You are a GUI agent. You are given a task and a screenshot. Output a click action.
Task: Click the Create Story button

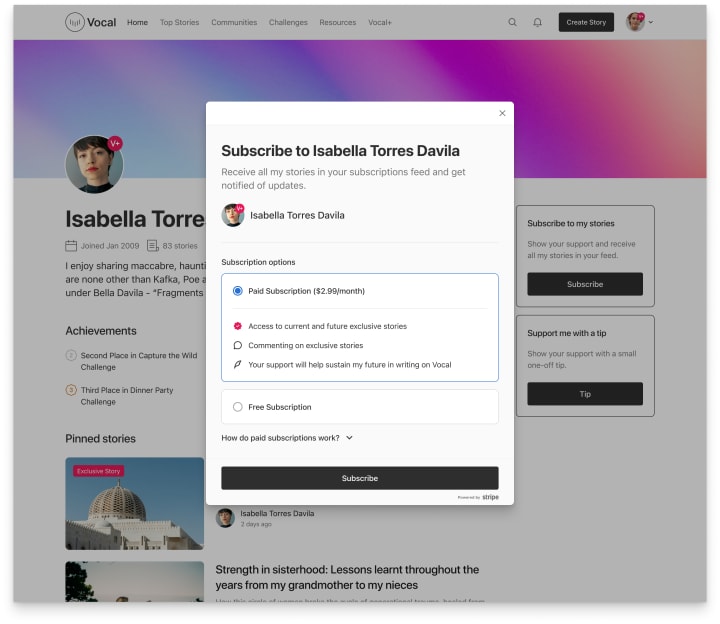point(586,22)
